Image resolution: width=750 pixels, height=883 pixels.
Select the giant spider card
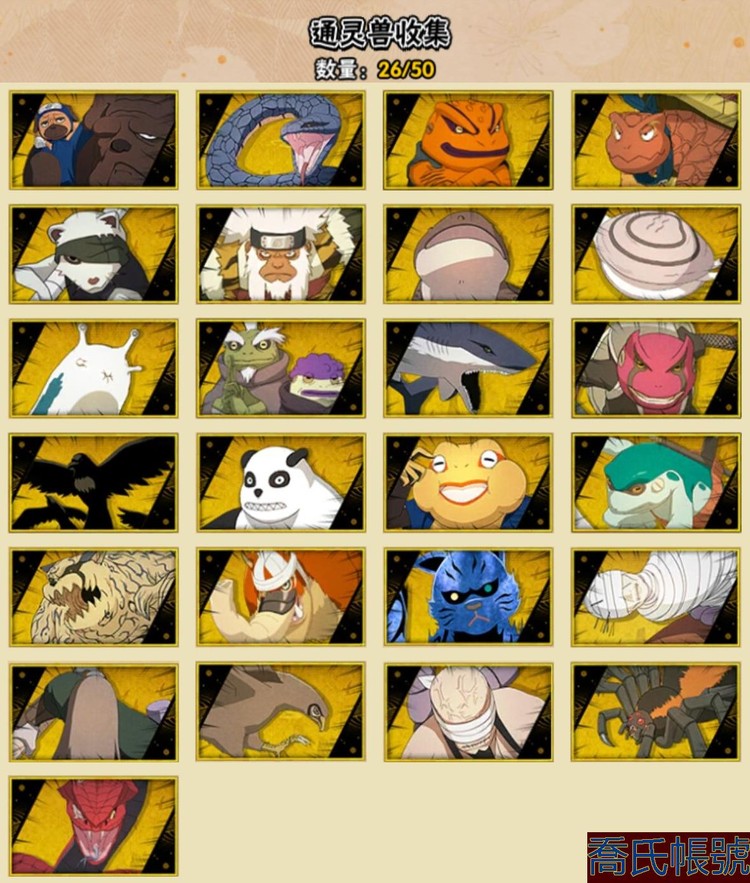click(x=657, y=712)
